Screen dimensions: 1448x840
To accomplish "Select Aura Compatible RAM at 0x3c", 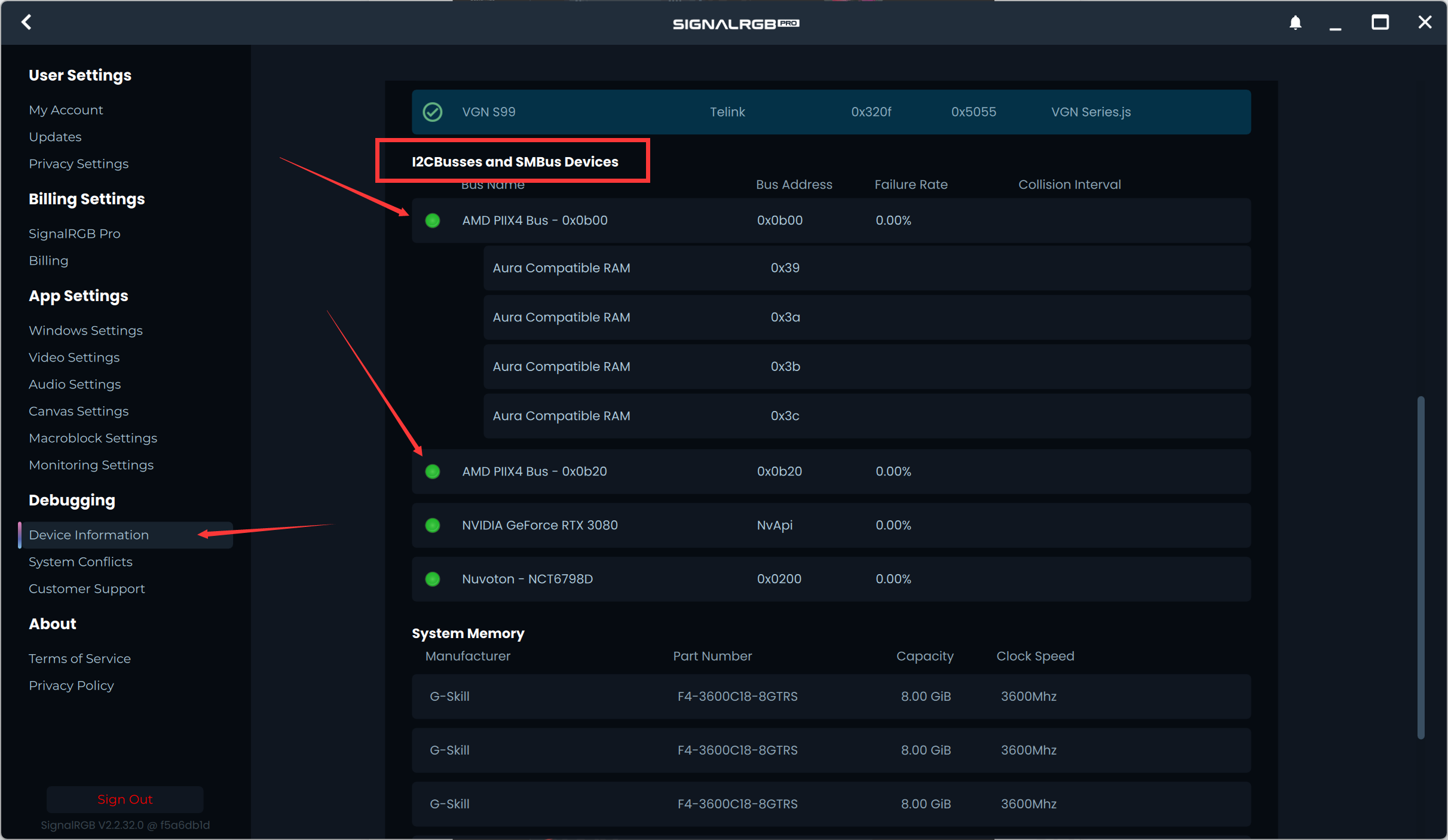I will click(x=867, y=416).
